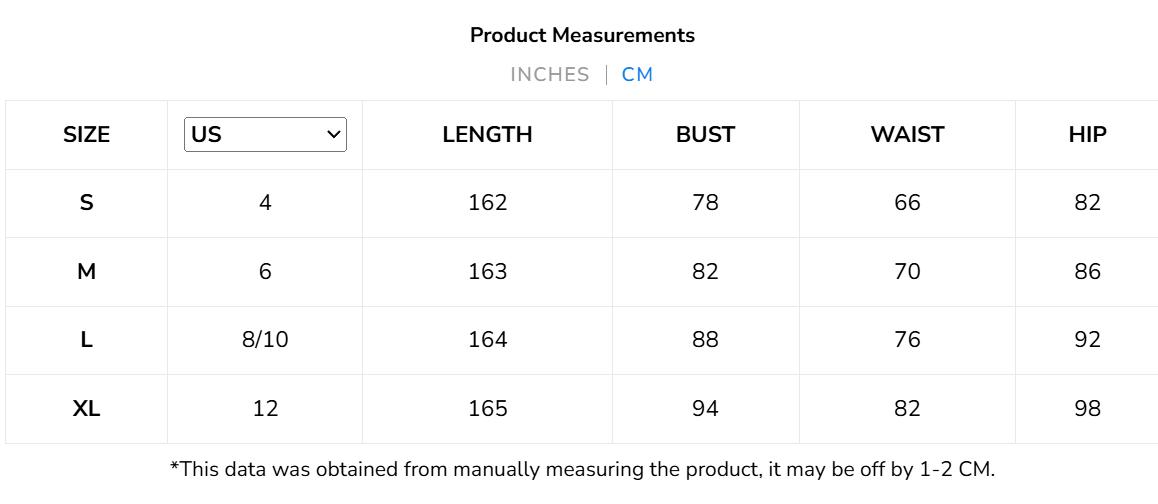Screen dimensions: 1158x504
Task: Select the M size row label
Action: 87,272
